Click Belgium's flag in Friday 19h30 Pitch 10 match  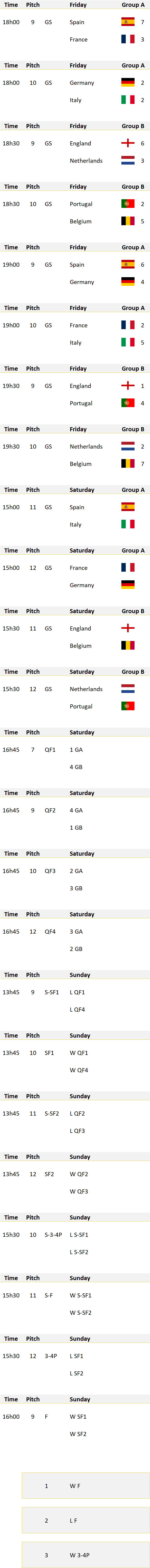[127, 464]
